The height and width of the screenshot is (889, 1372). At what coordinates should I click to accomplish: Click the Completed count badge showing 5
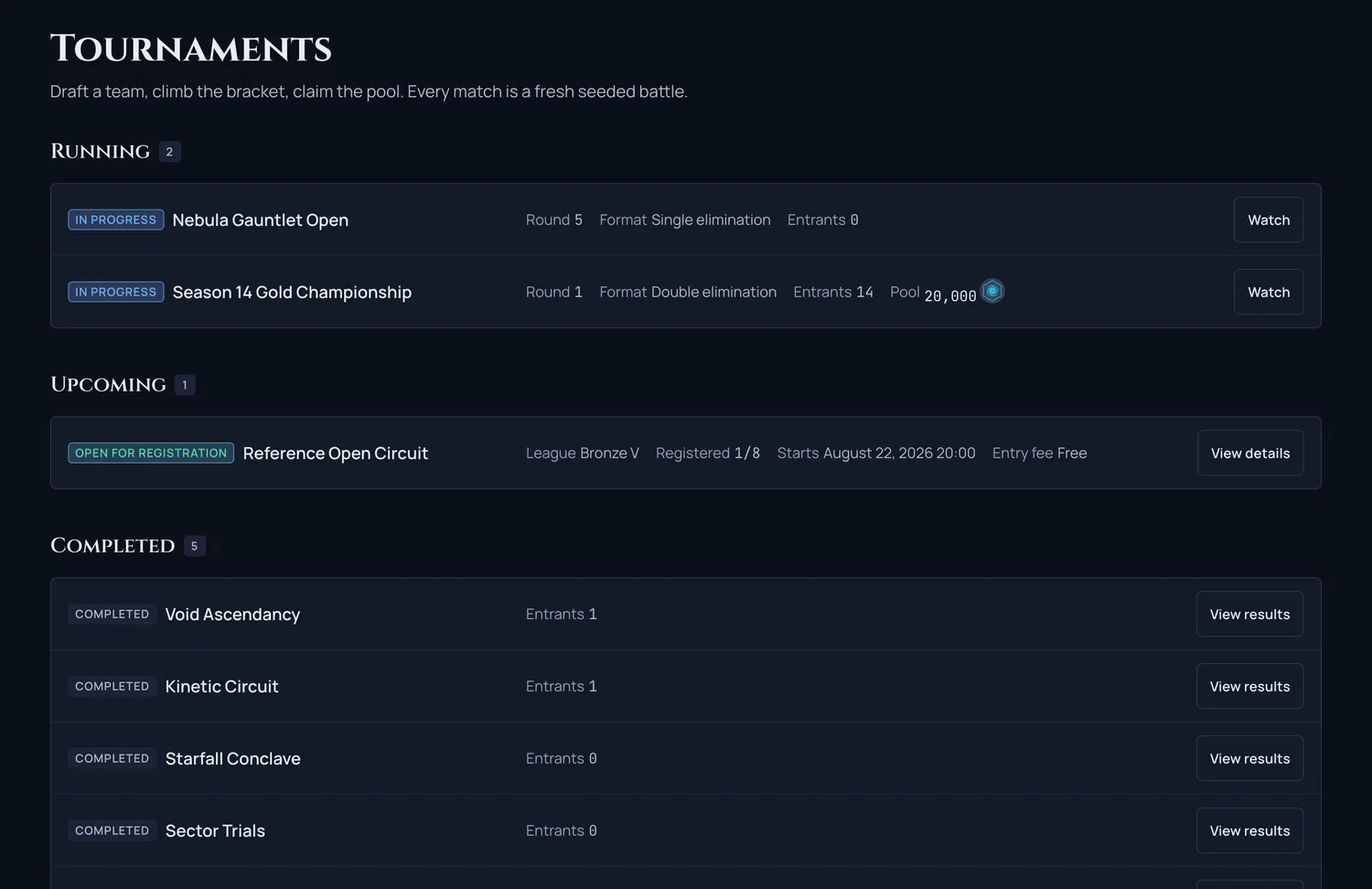[x=194, y=546]
